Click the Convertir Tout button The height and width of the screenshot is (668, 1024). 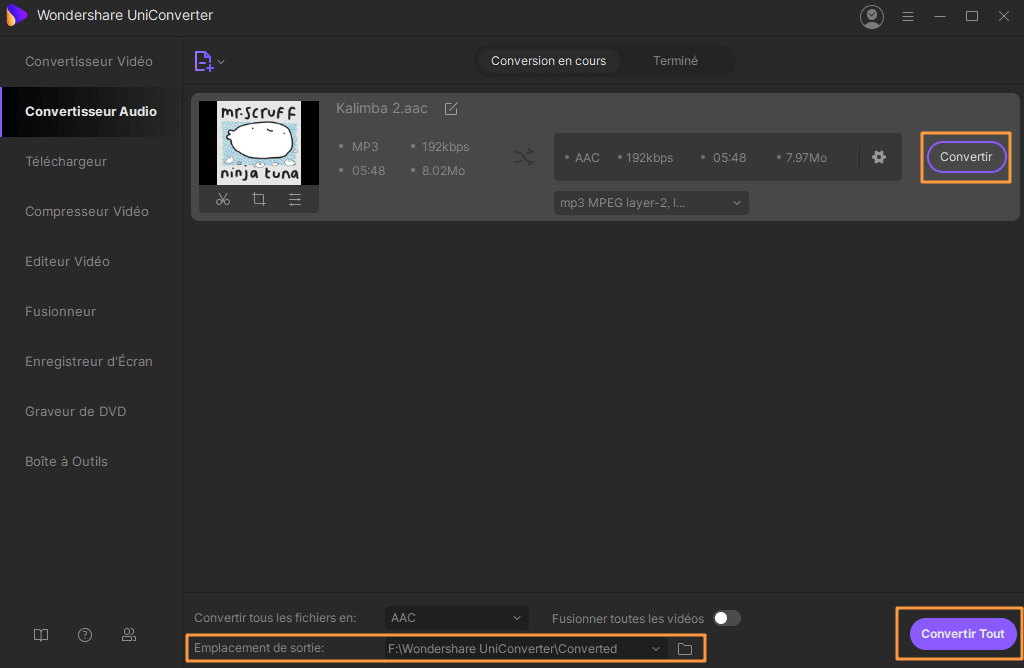click(x=963, y=634)
